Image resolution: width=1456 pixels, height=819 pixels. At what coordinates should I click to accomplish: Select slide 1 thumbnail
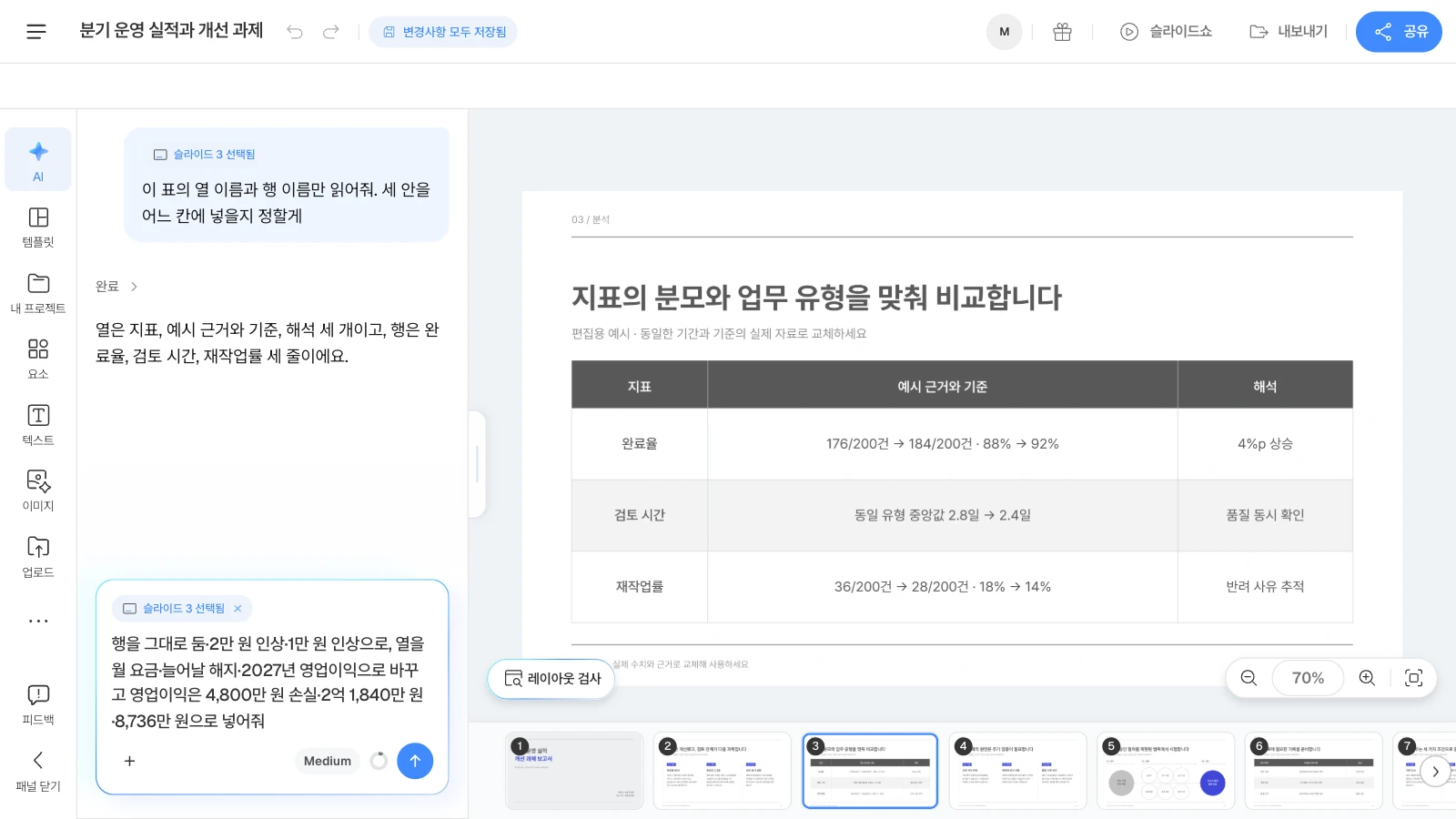[574, 771]
